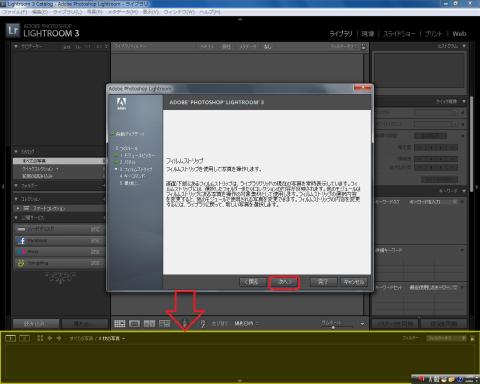Open the ファイル menu
This screenshot has height=384, width=480.
[x=14, y=12]
